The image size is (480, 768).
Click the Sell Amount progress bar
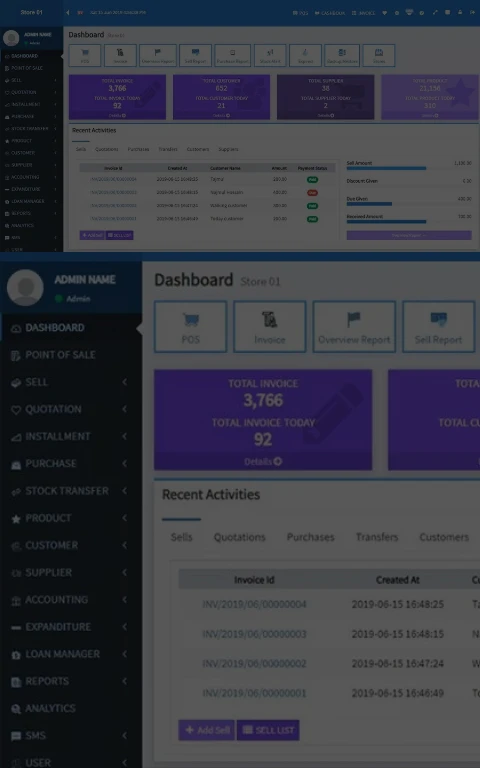pos(409,168)
